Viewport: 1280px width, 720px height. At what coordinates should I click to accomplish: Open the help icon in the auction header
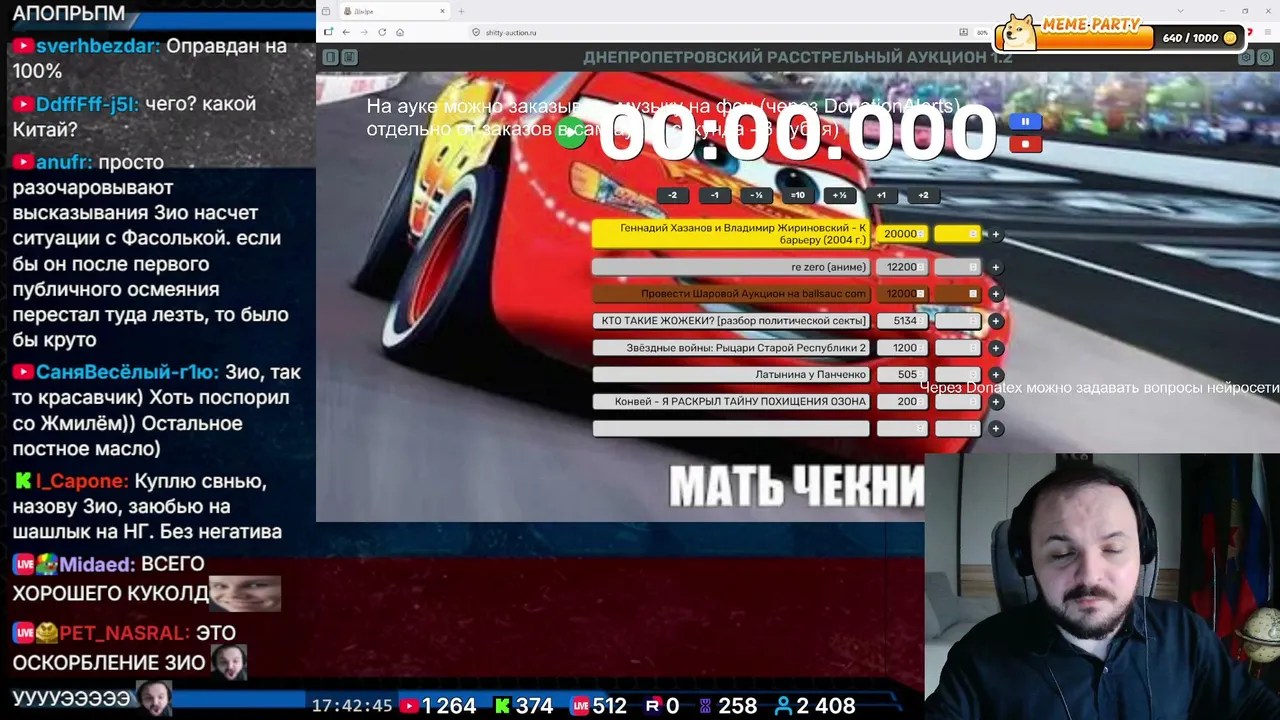tap(1266, 57)
